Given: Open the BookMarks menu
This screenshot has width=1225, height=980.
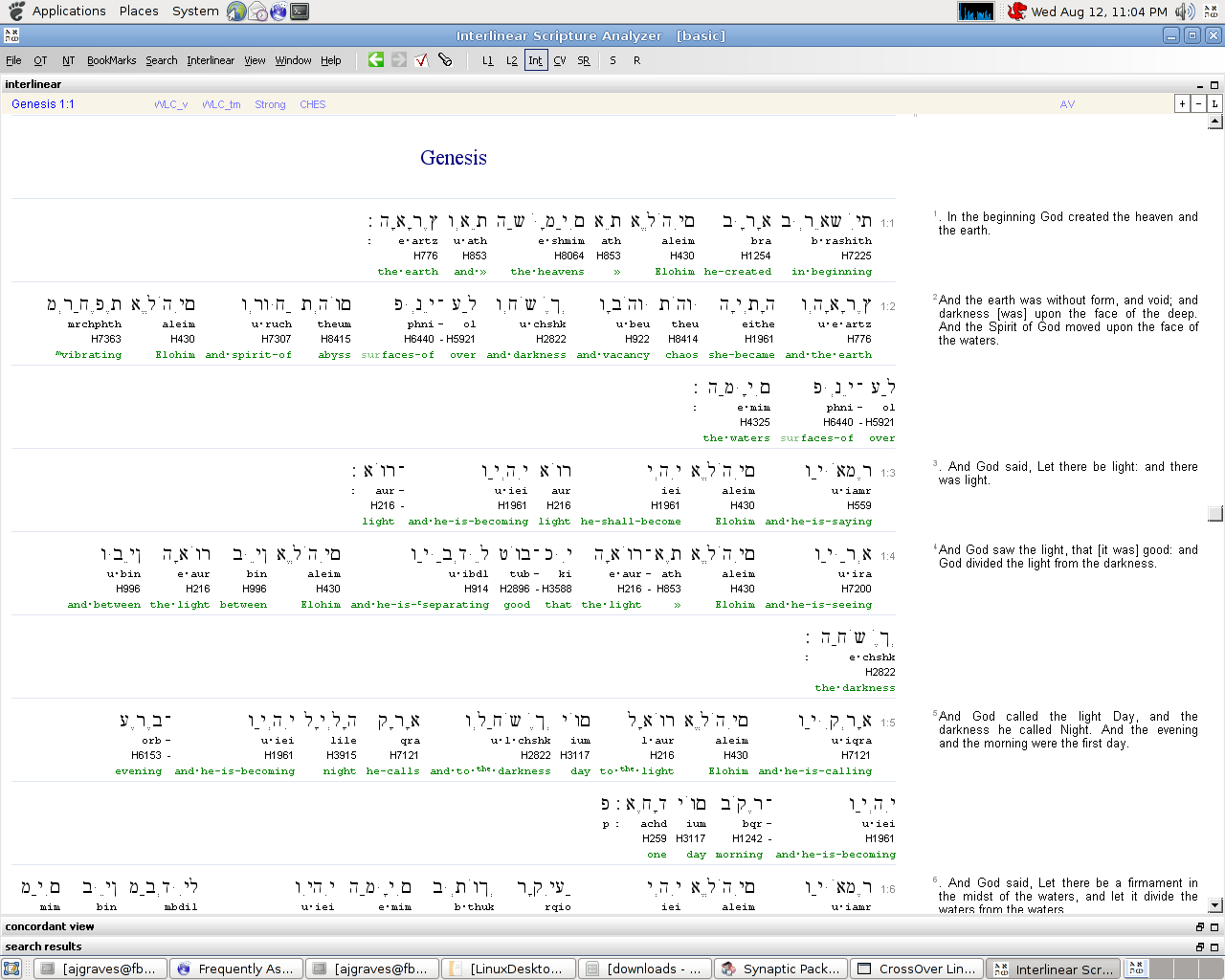Looking at the screenshot, I should pos(111,59).
